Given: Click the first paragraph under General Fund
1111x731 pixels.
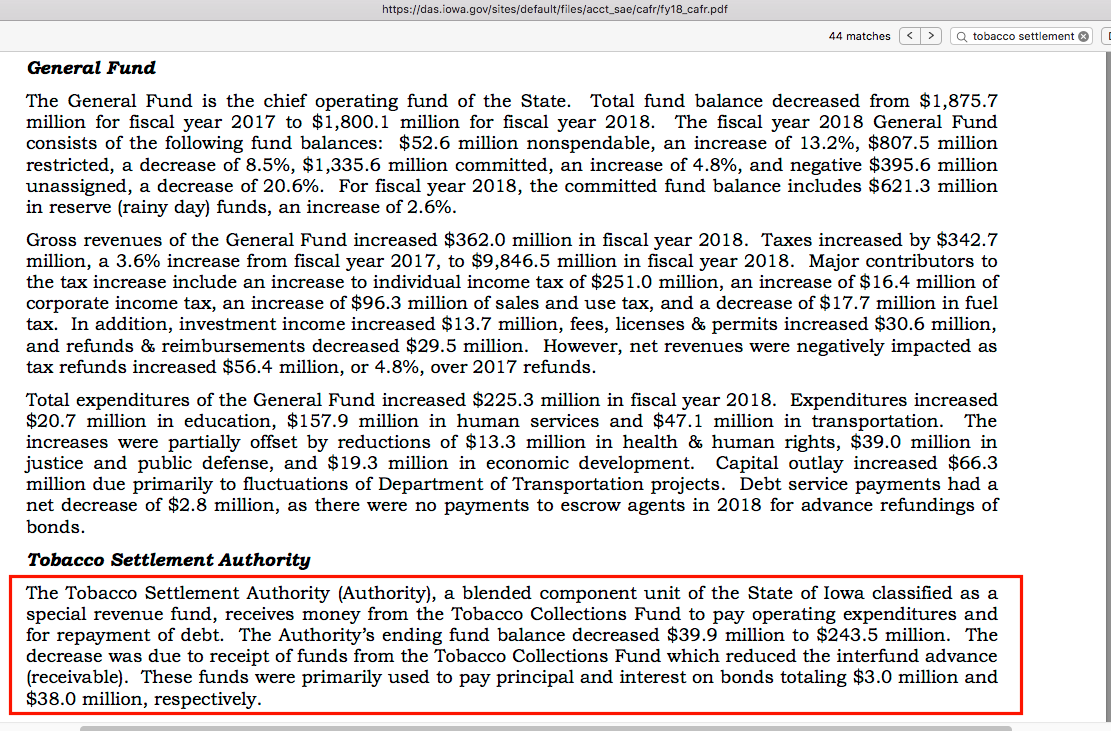Looking at the screenshot, I should pos(512,154).
